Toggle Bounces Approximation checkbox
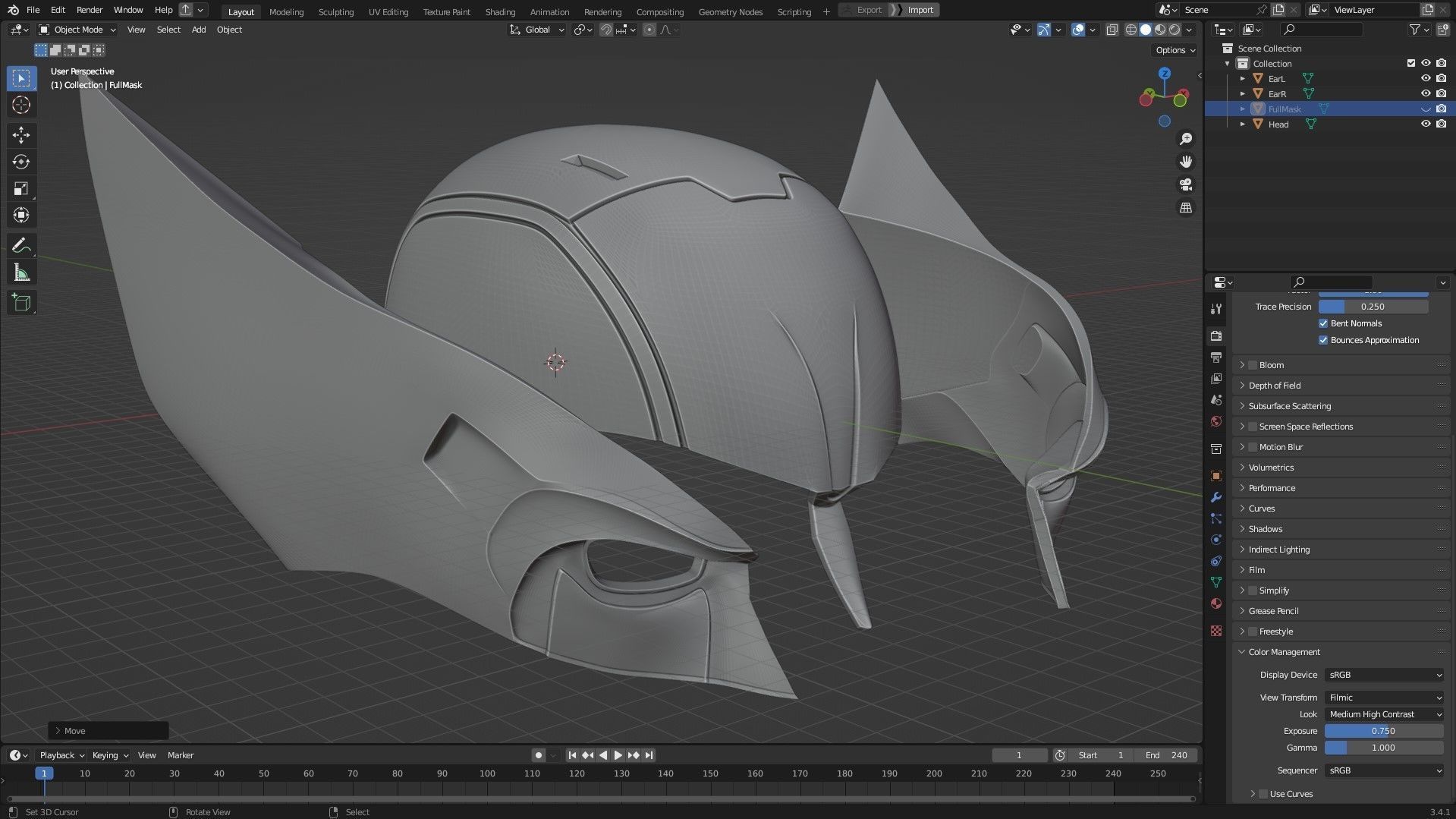This screenshot has width=1456, height=819. coord(1323,340)
